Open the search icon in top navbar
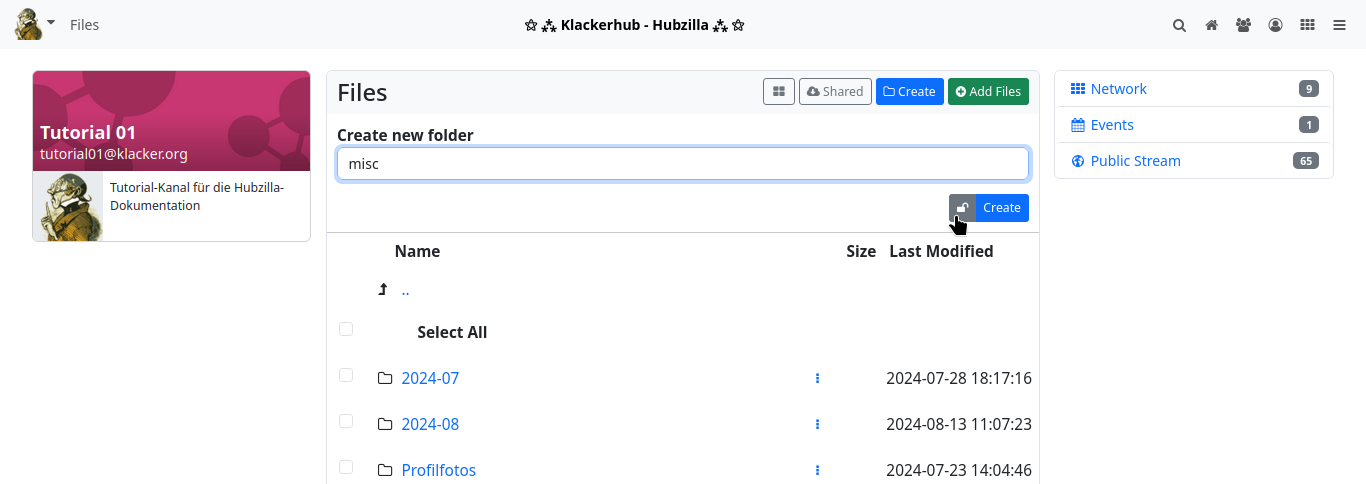 tap(1179, 25)
